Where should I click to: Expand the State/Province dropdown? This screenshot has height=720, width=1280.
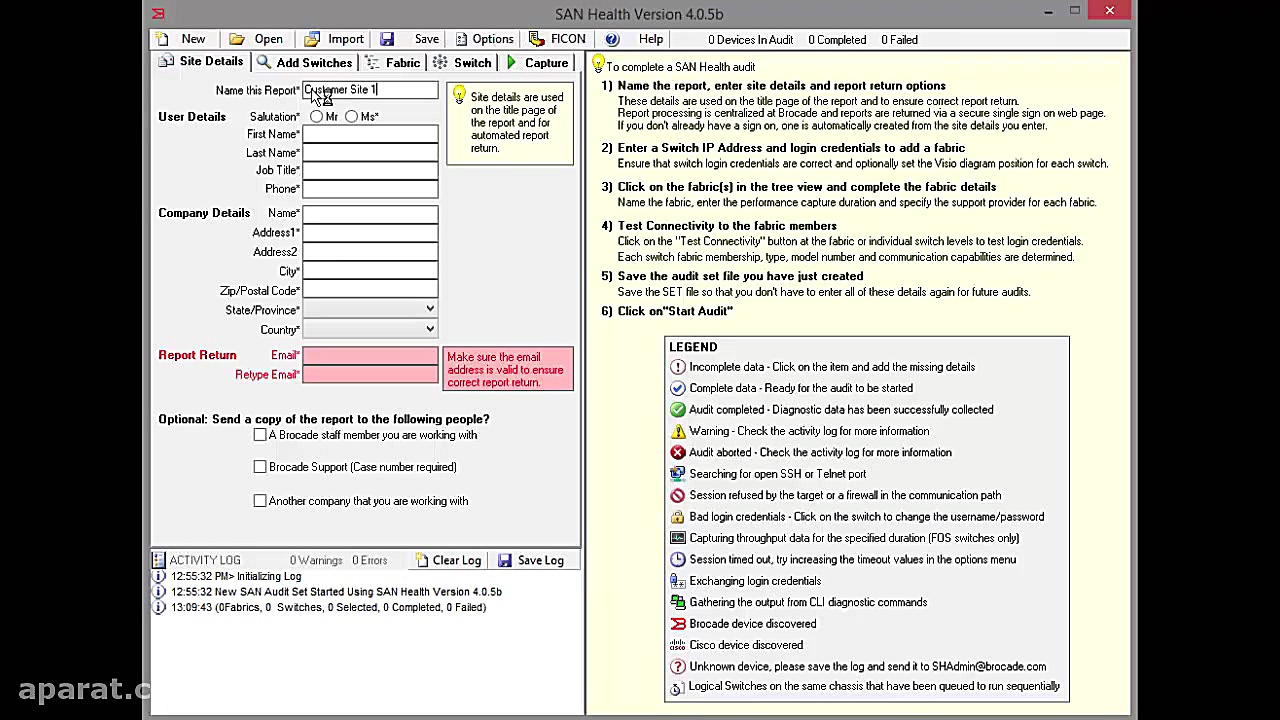coord(430,310)
